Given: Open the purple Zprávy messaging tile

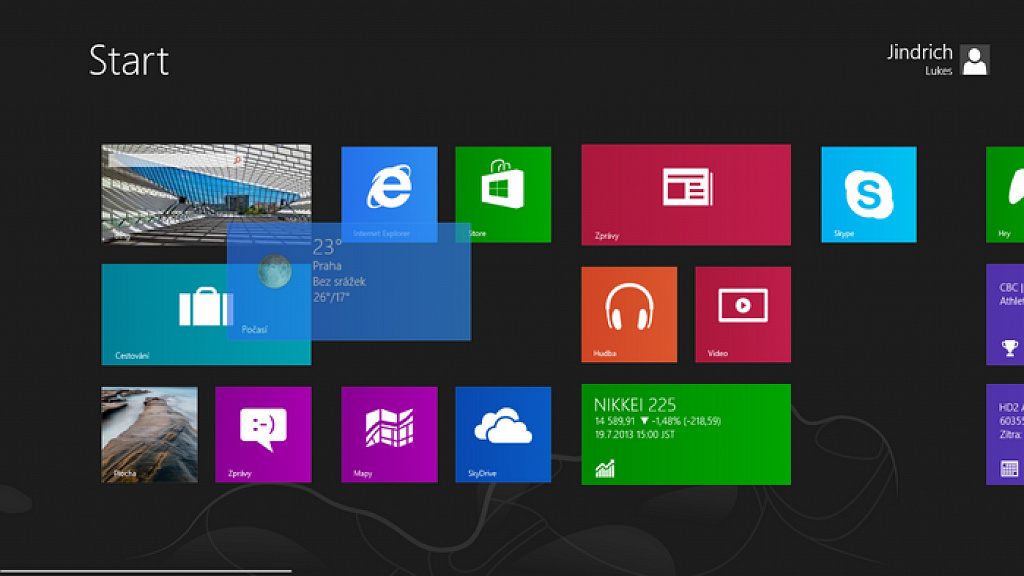Looking at the screenshot, I should pos(263,434).
